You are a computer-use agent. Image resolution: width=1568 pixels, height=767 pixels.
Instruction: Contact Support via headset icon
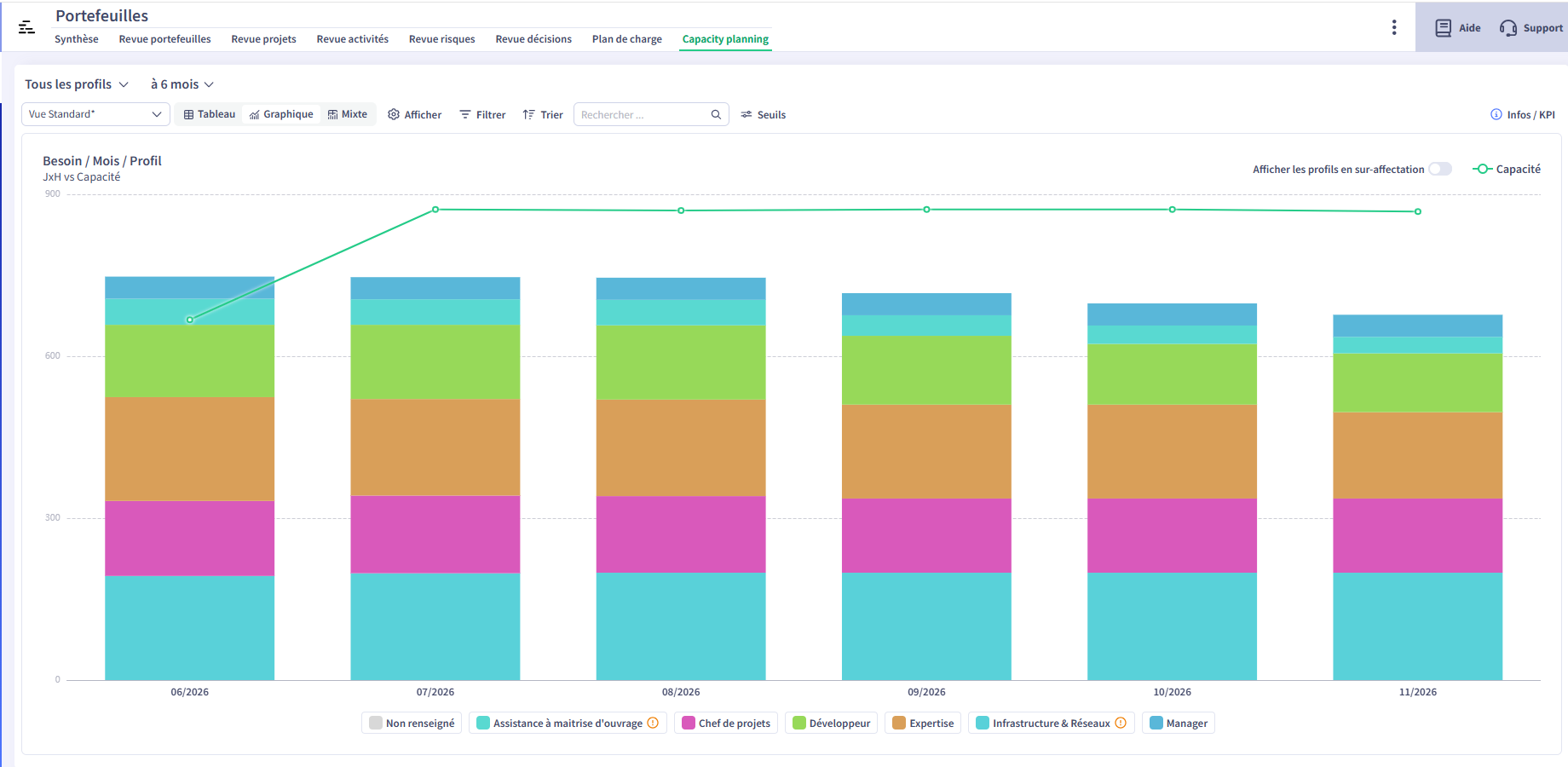(x=1508, y=28)
